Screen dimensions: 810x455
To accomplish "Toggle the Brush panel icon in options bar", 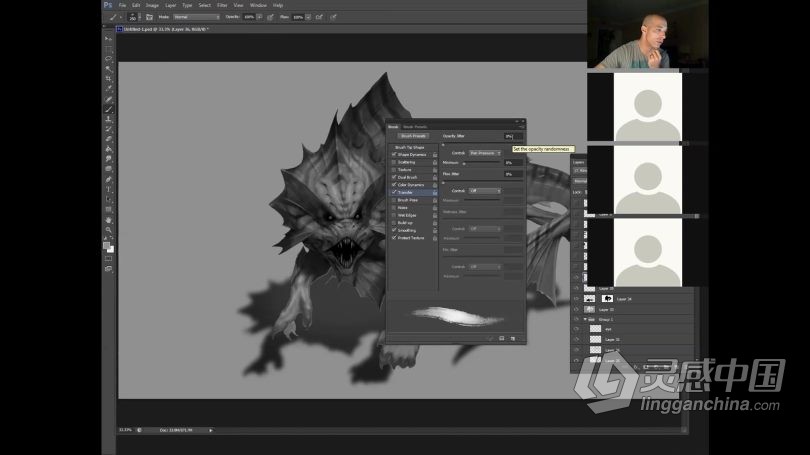I will click(149, 17).
